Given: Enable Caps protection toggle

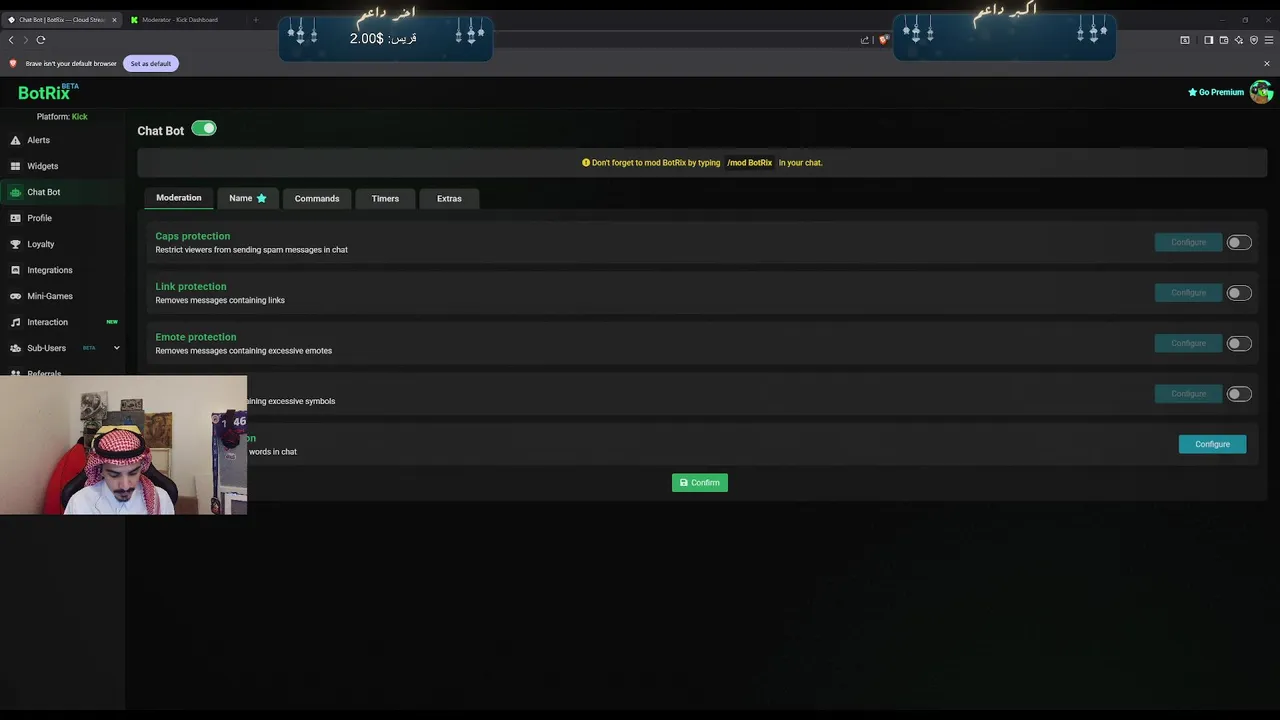Looking at the screenshot, I should [x=1238, y=242].
